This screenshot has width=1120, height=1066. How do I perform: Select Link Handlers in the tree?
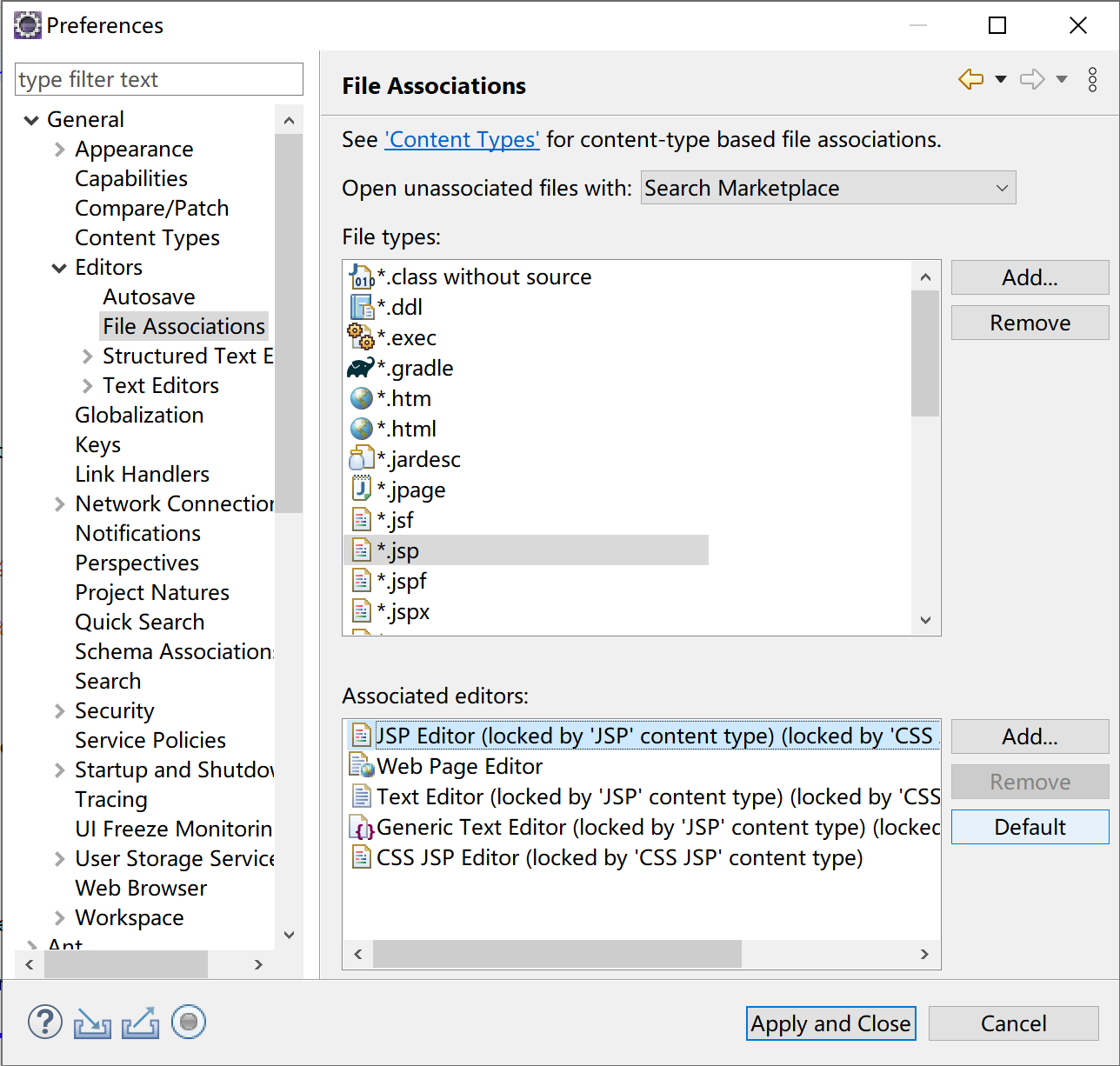click(143, 475)
